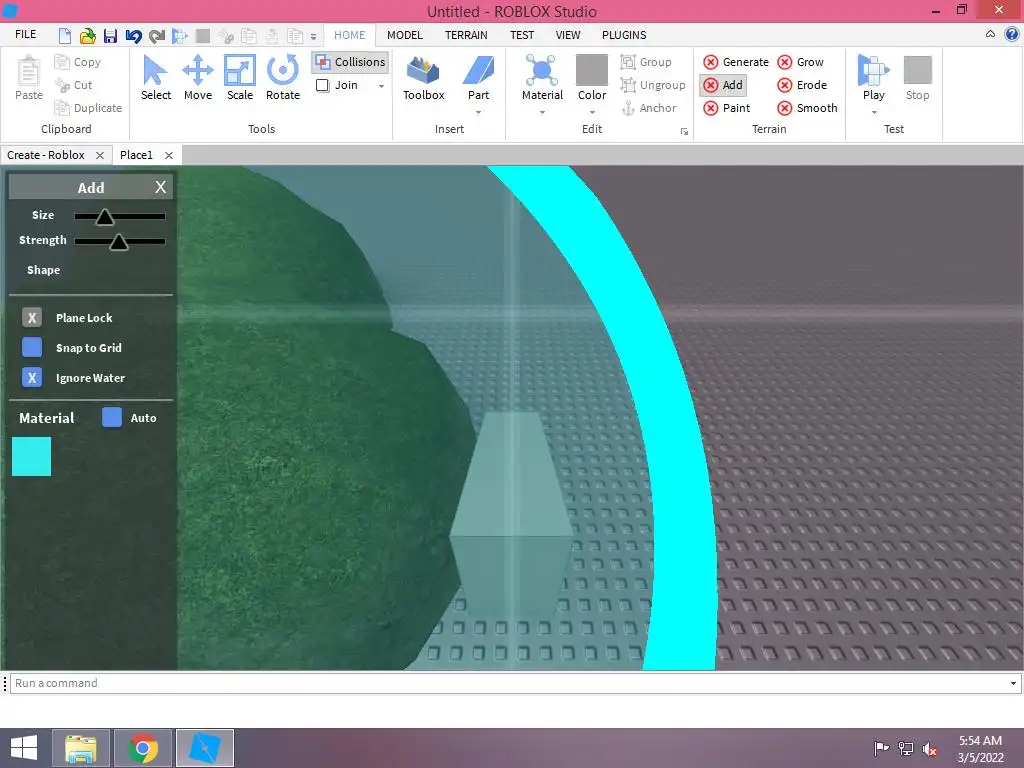Switch to the MODEL tab
Image resolution: width=1024 pixels, height=768 pixels.
point(405,35)
